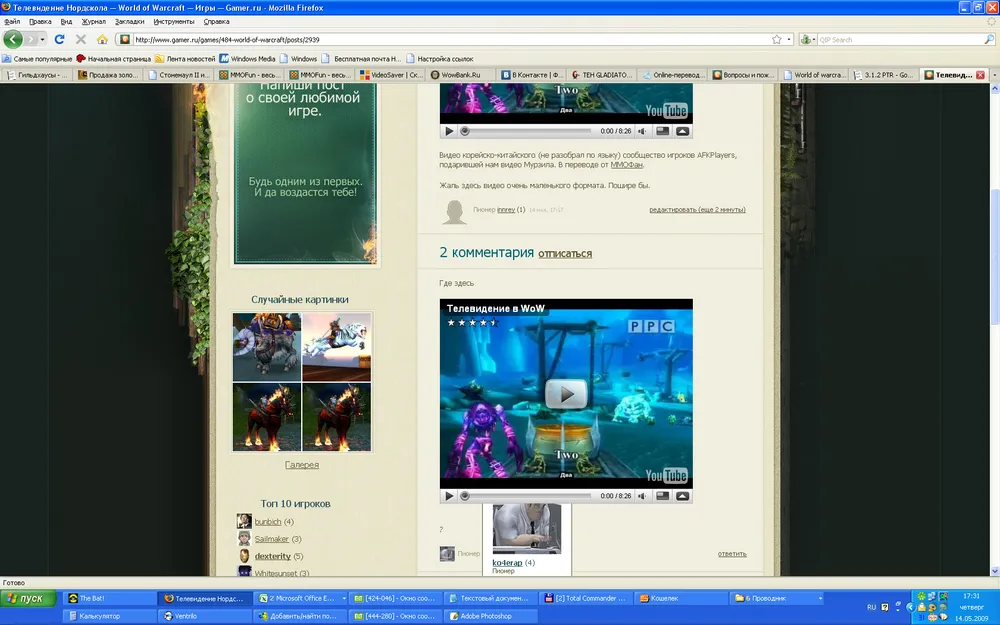Click the отписаться link next to comments
This screenshot has height=625, width=1000.
click(565, 254)
